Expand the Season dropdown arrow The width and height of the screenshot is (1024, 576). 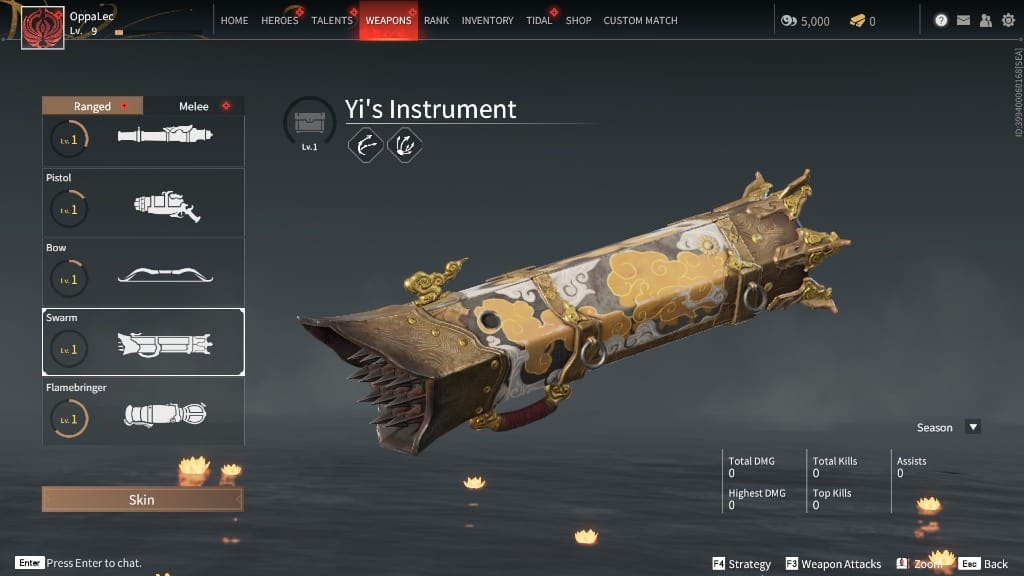(973, 427)
